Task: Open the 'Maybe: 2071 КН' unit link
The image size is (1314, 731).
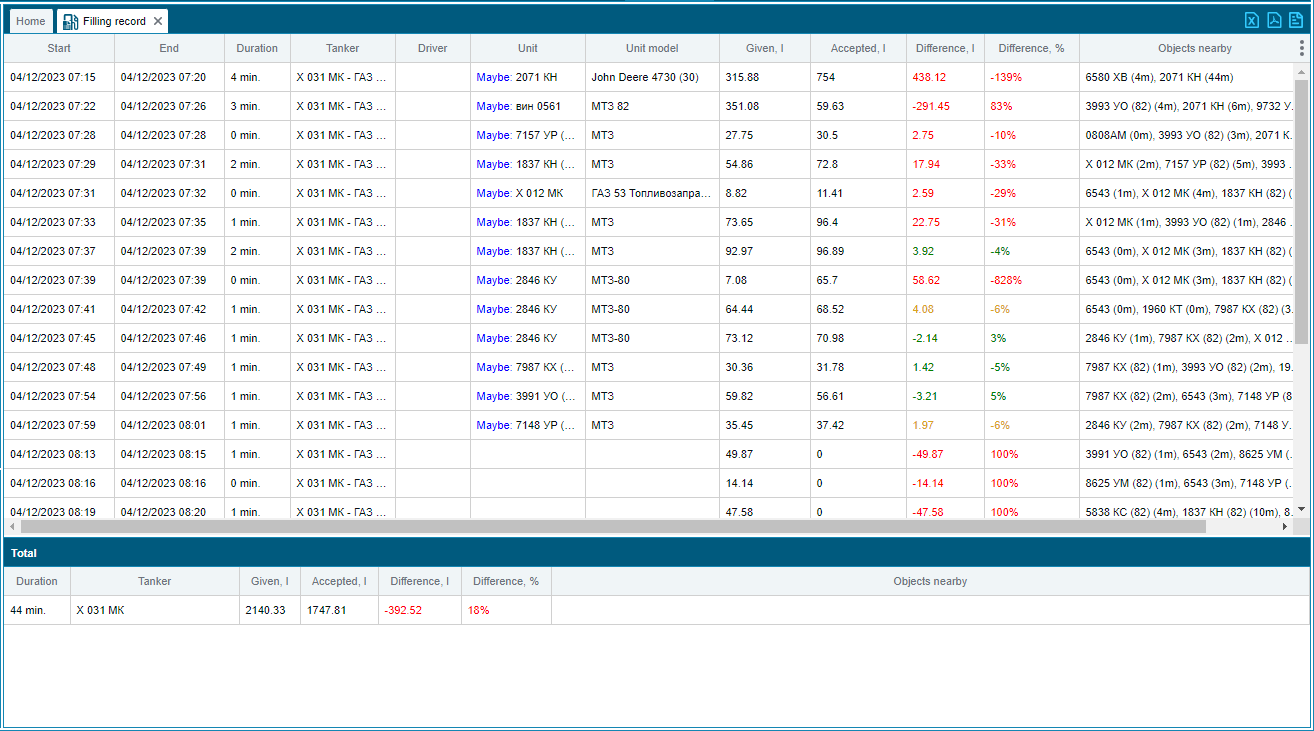Action: pyautogui.click(x=516, y=77)
